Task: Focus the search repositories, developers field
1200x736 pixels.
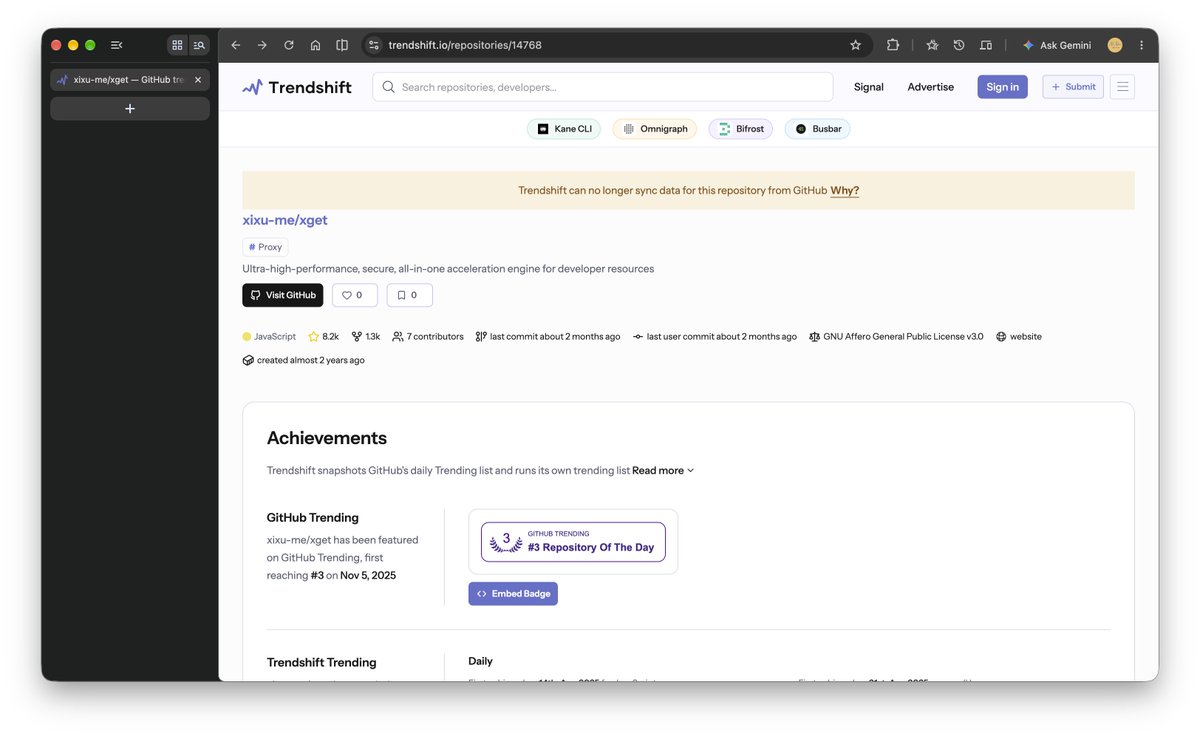Action: [x=603, y=87]
